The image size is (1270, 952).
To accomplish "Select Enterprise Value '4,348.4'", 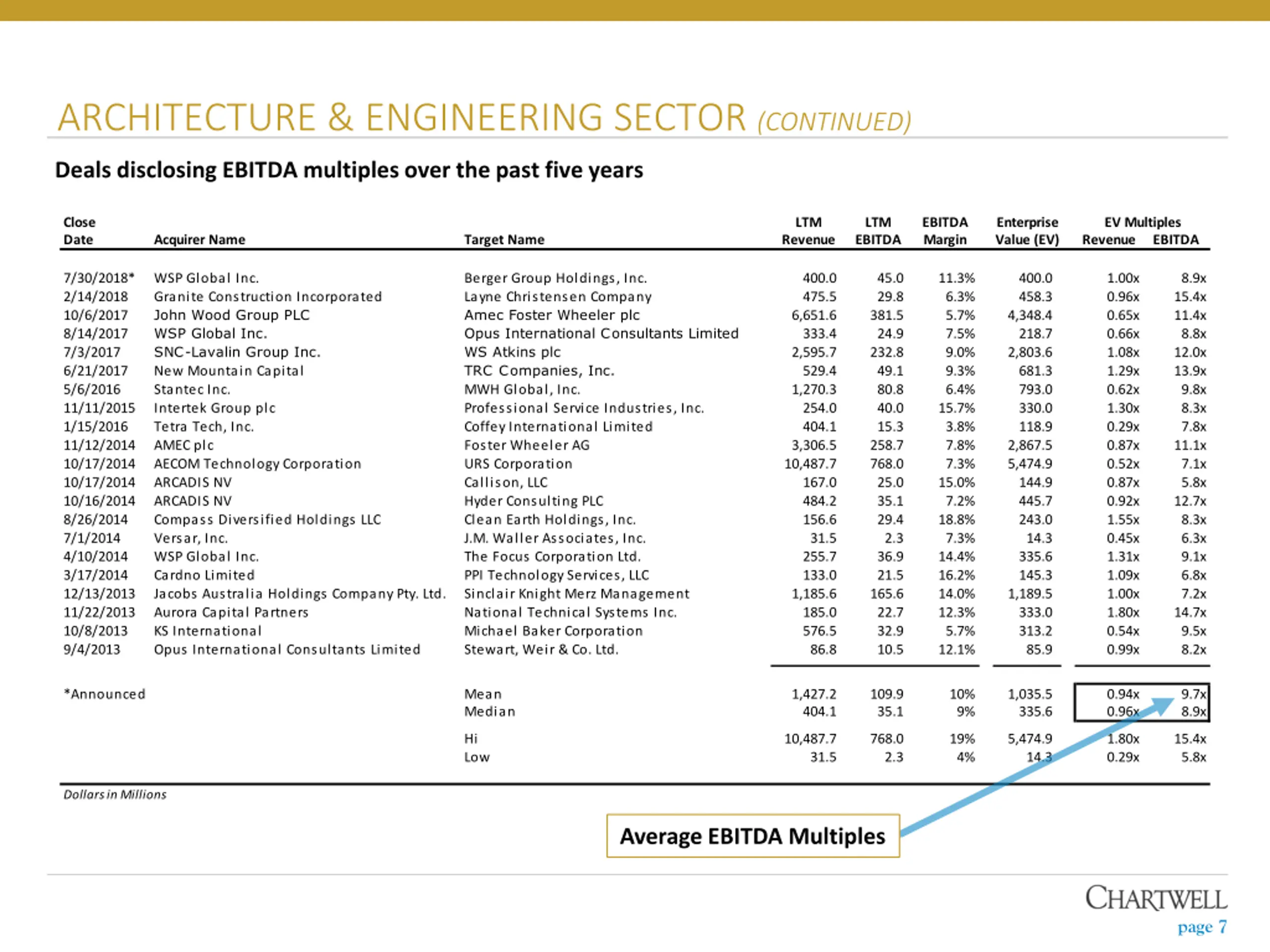I will click(1030, 315).
